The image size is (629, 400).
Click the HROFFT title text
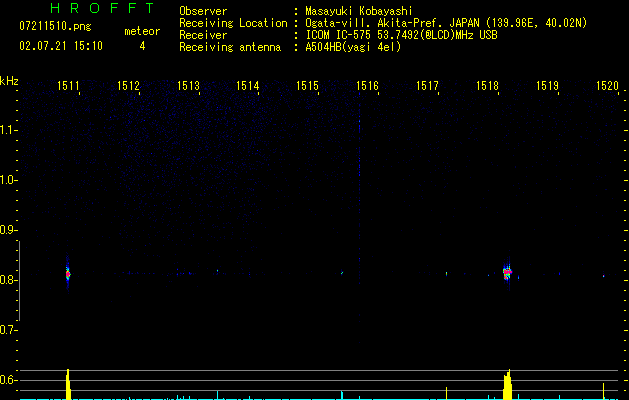coord(102,8)
